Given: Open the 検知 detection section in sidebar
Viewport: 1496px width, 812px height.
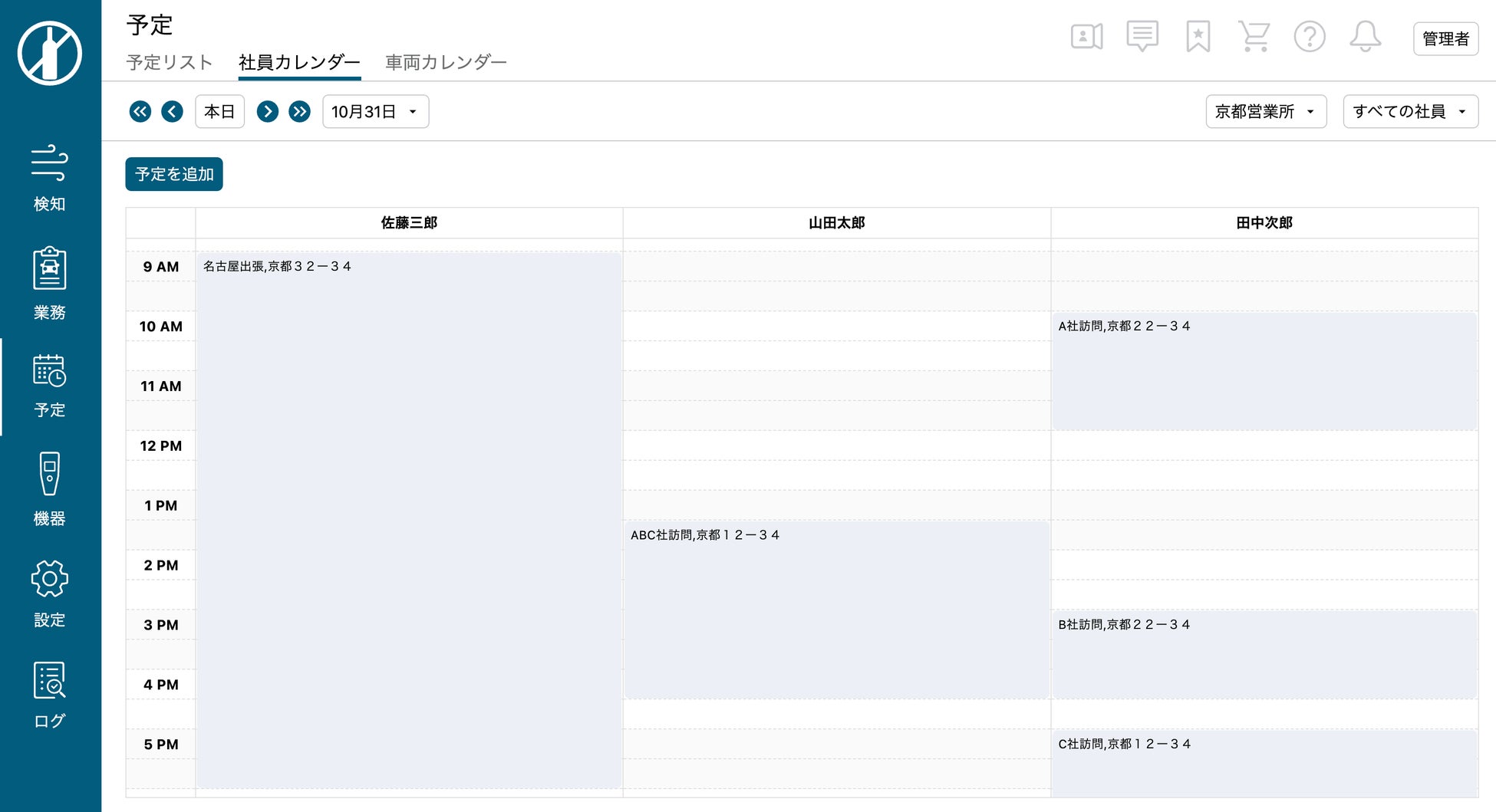Looking at the screenshot, I should pyautogui.click(x=50, y=178).
